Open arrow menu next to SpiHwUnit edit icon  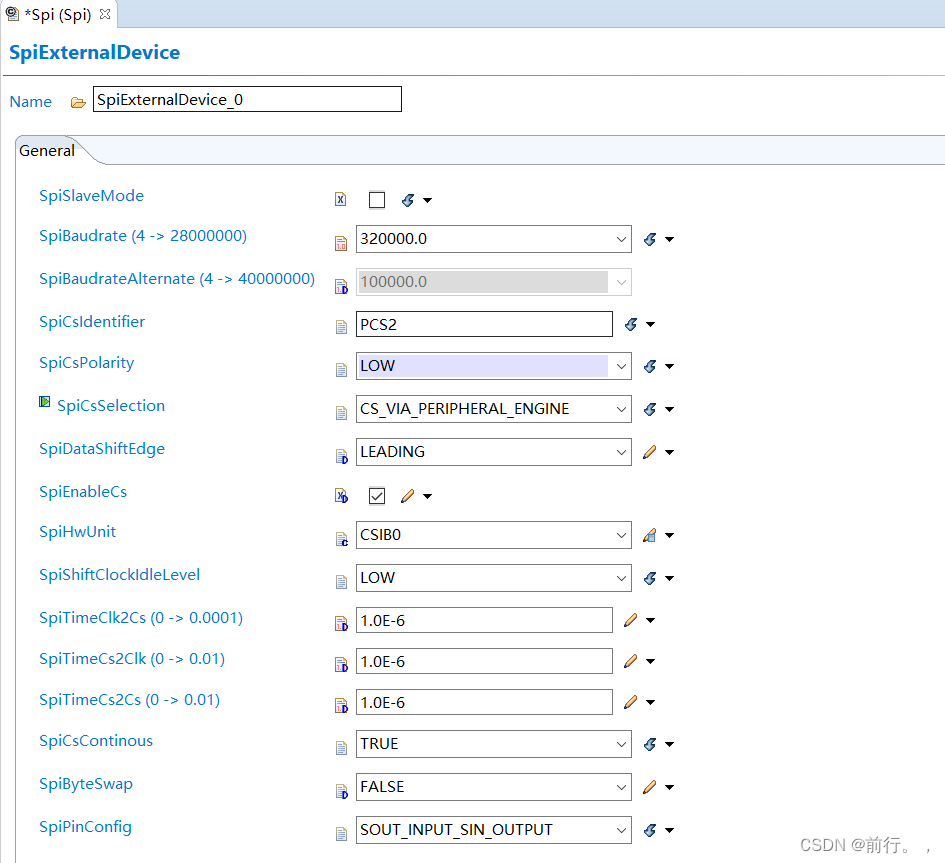point(669,535)
